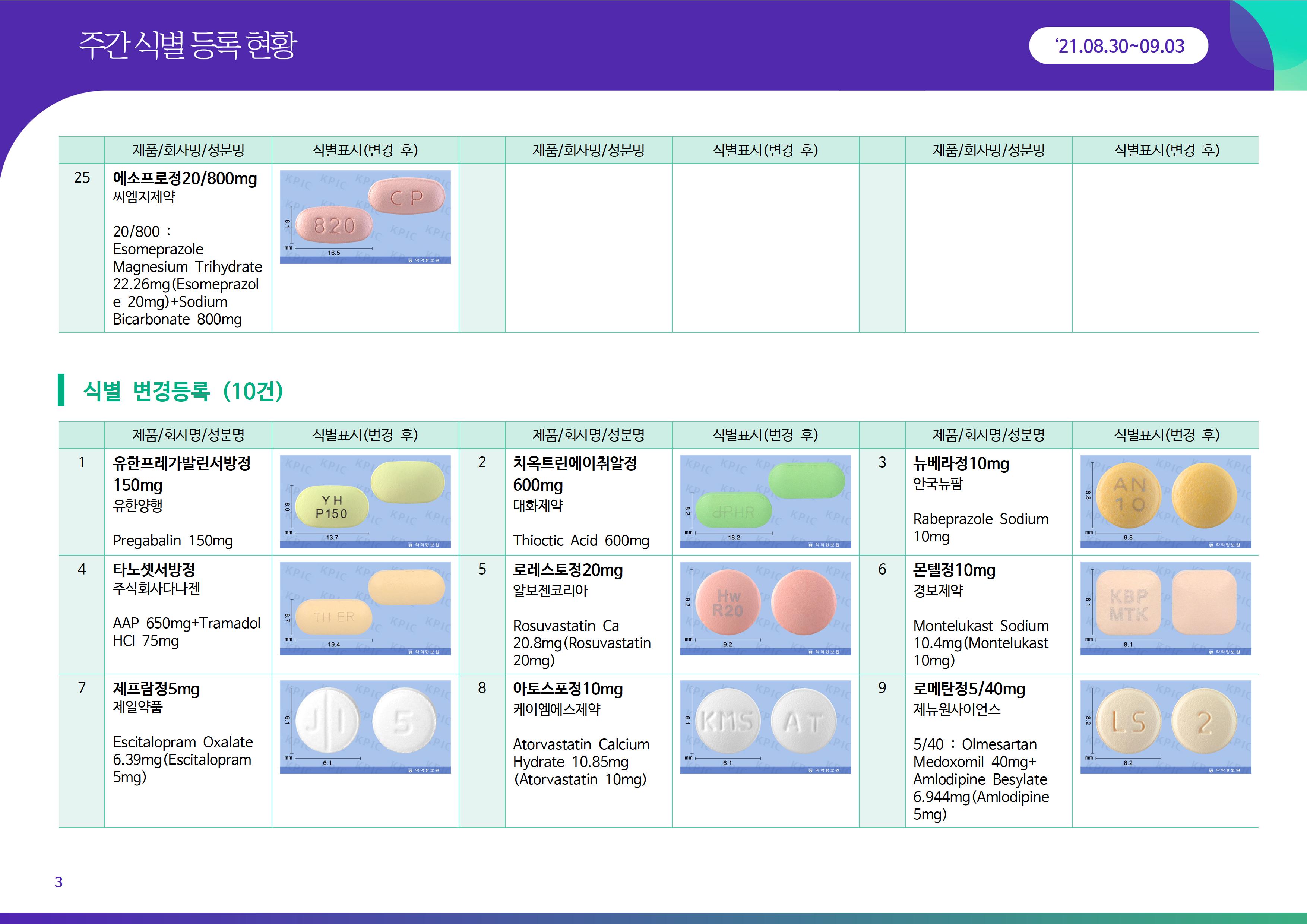Click the 로메탄정 LS 2 tablet image
Screen dimensions: 1307x924
1165,727
